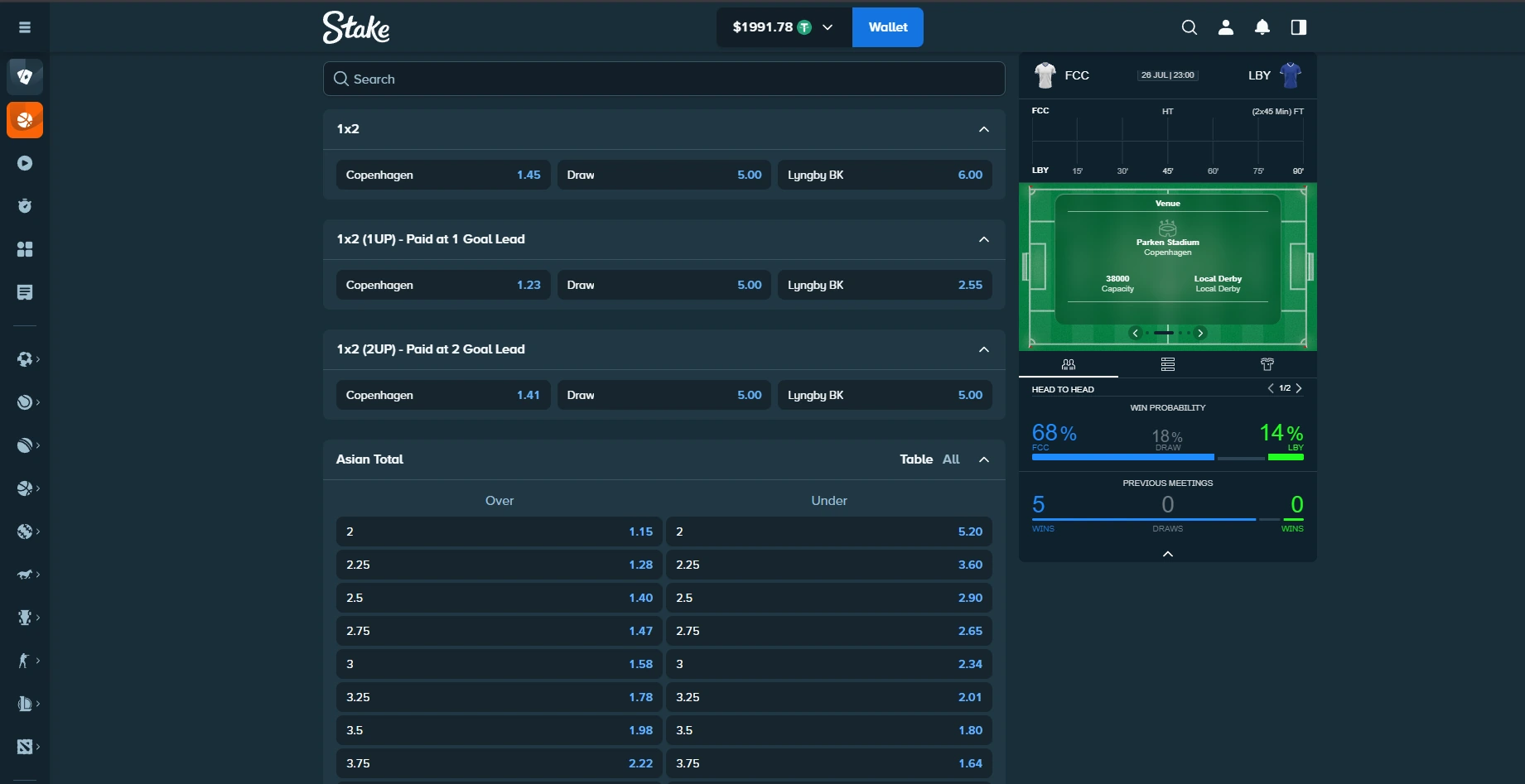1525x784 pixels.
Task: Collapse the 1x2 (2UP) market section
Action: 984,349
